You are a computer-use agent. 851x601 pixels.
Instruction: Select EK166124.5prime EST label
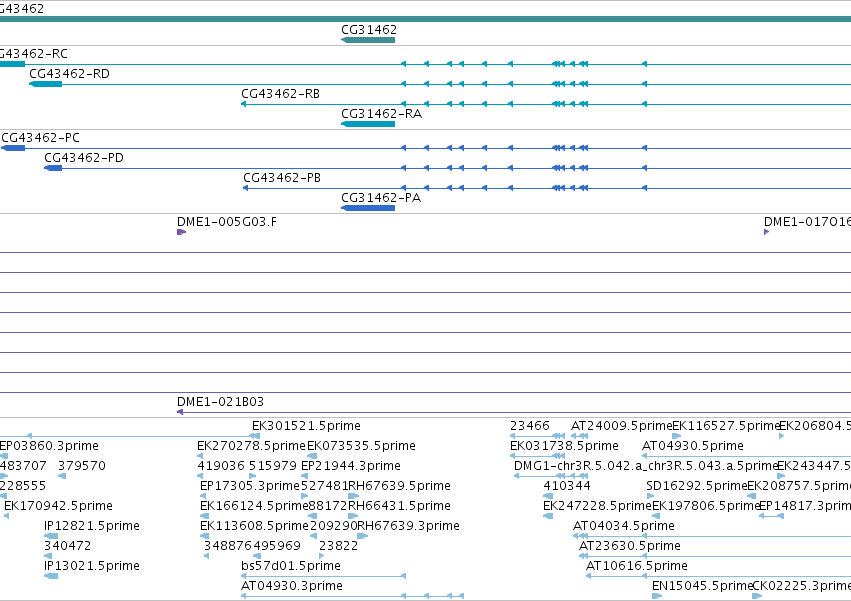[x=254, y=507]
